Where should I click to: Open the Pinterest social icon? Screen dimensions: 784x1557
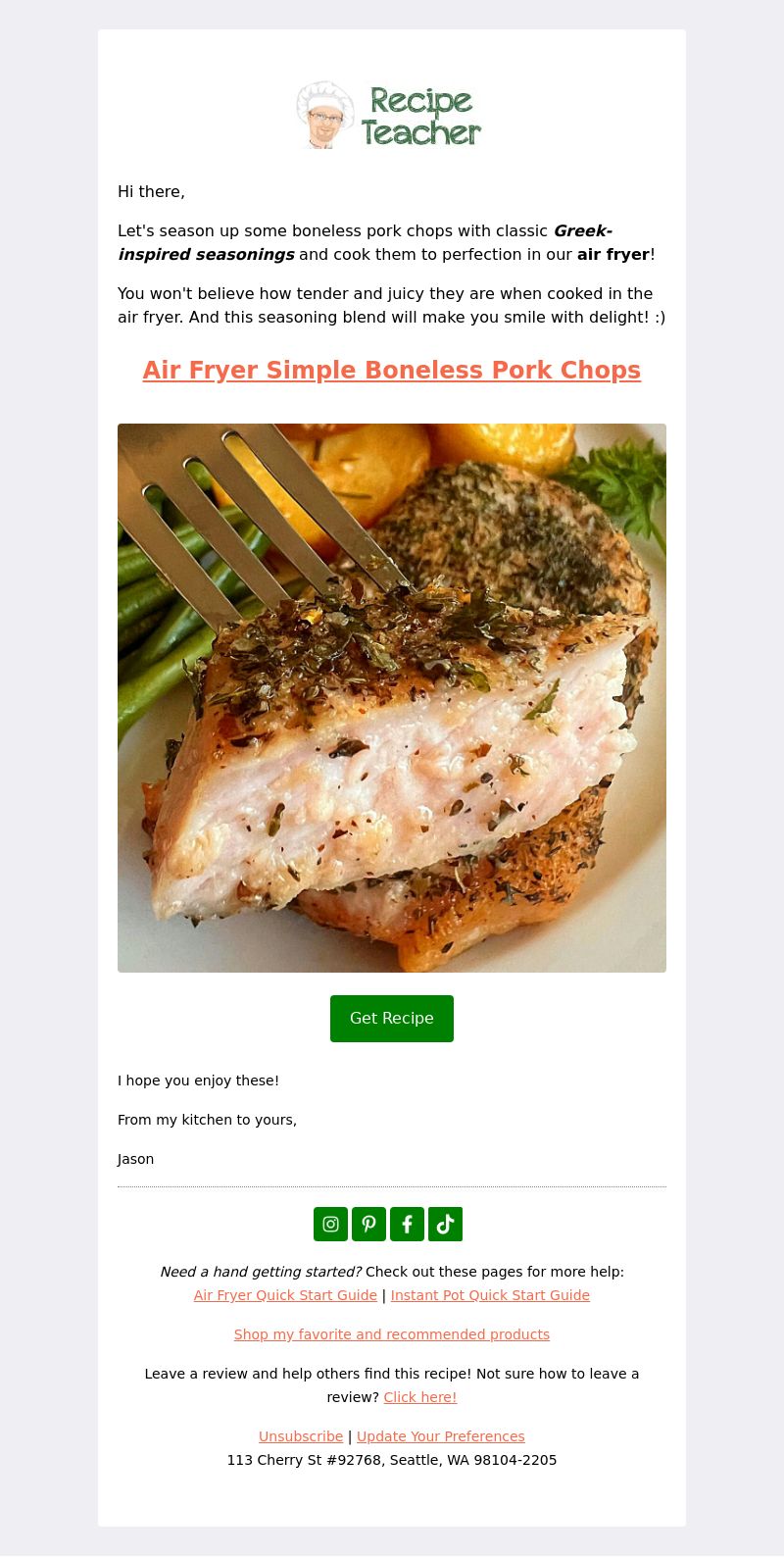click(368, 1224)
